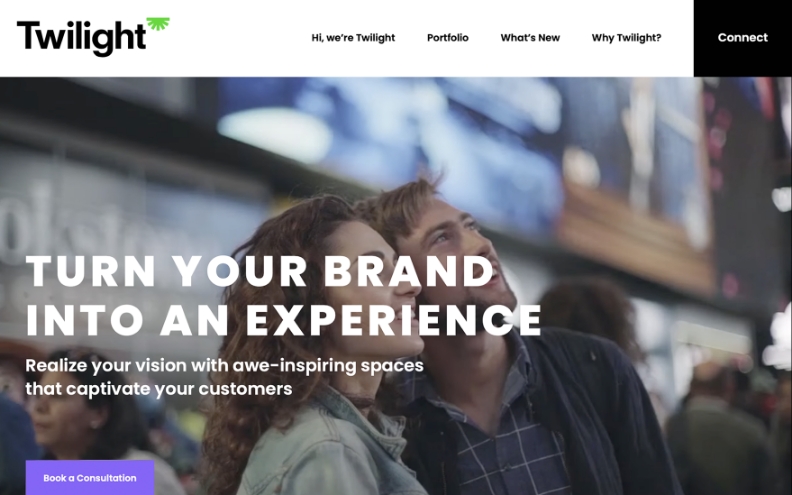
Task: Click the "INTO AN EXPERIENCE" headline line
Action: [x=284, y=320]
